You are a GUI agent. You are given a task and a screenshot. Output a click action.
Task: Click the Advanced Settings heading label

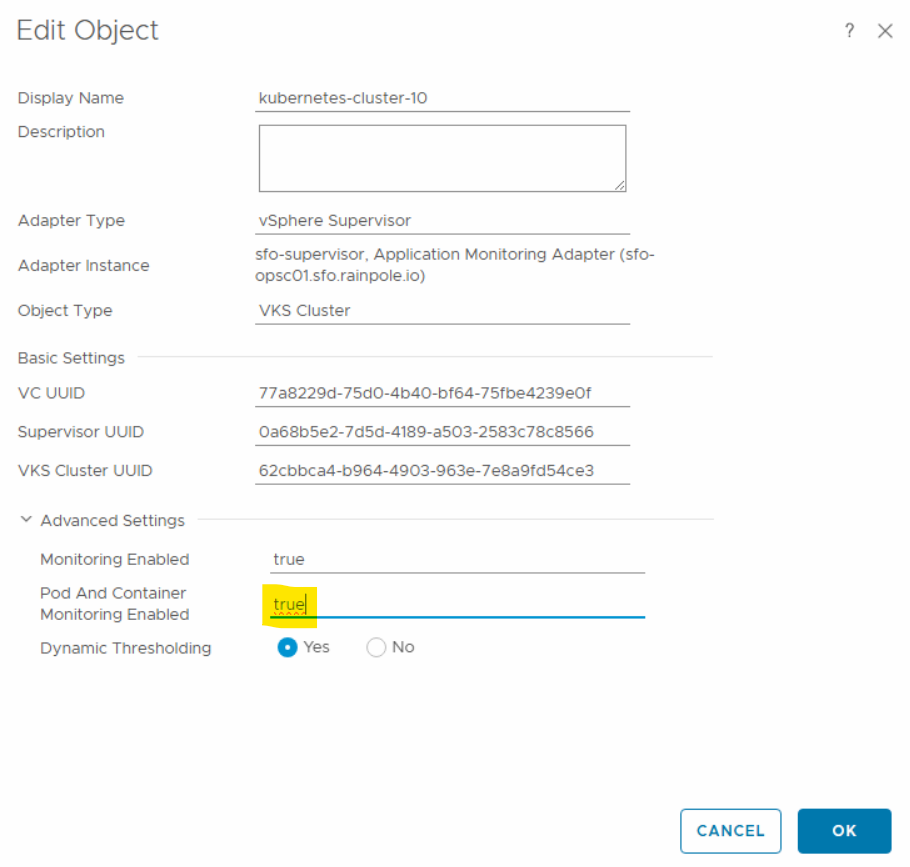pos(112,520)
